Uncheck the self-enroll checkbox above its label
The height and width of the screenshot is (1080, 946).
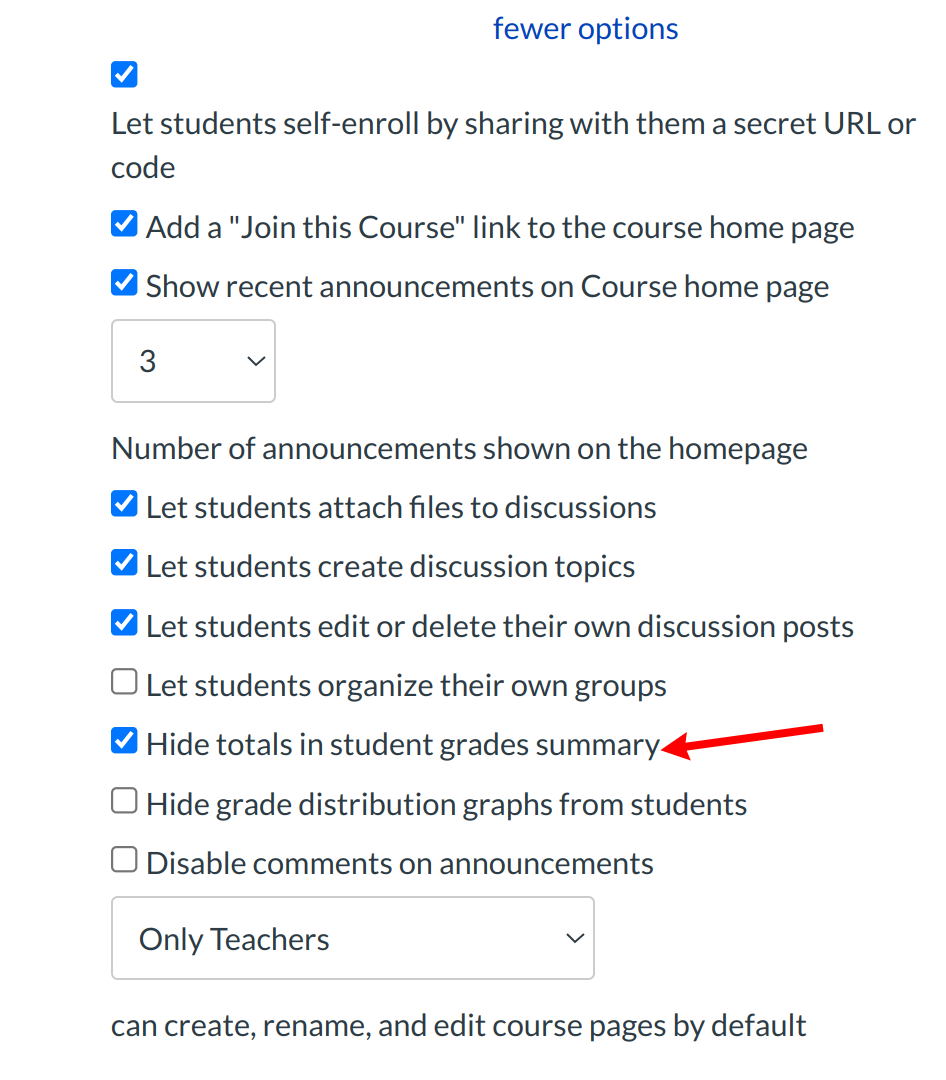pyautogui.click(x=124, y=75)
